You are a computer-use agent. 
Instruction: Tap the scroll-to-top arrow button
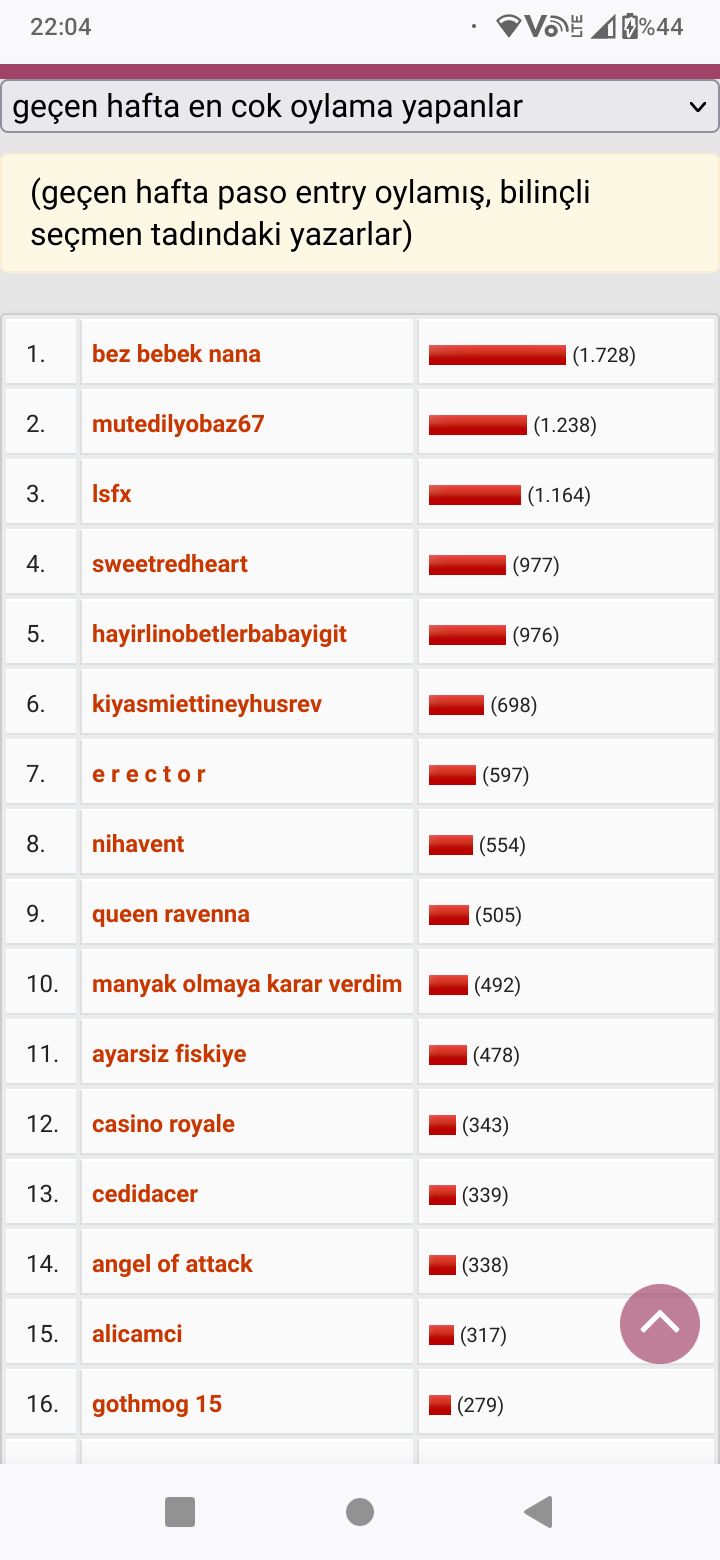[660, 1323]
